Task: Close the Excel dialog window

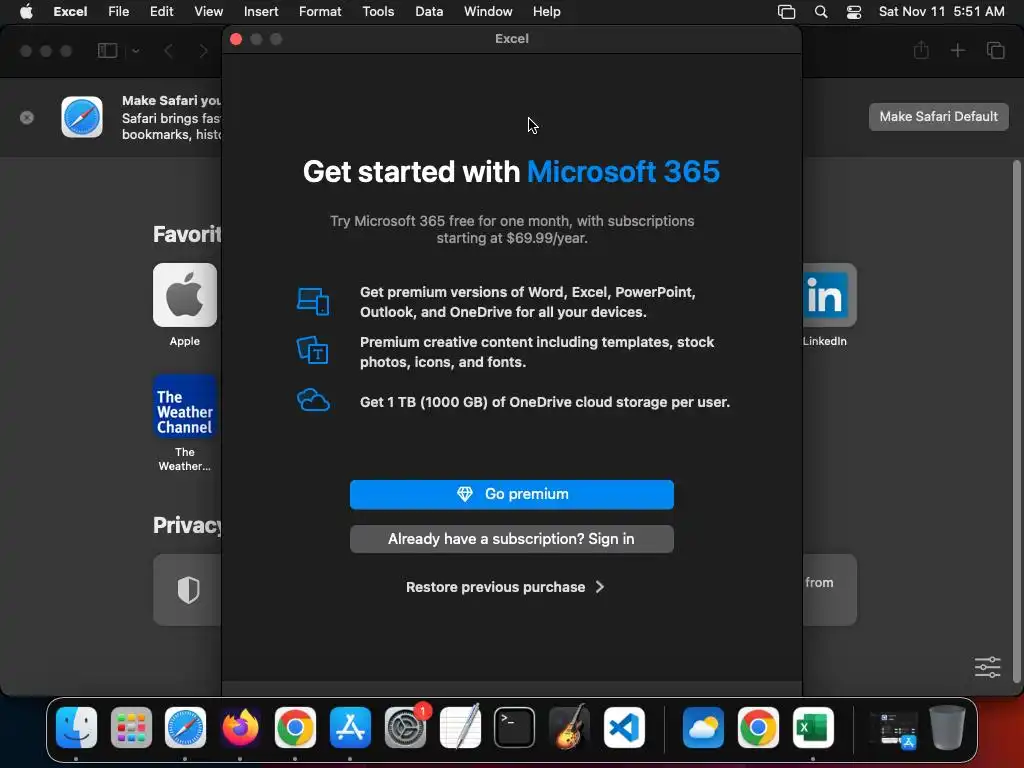Action: coord(236,39)
